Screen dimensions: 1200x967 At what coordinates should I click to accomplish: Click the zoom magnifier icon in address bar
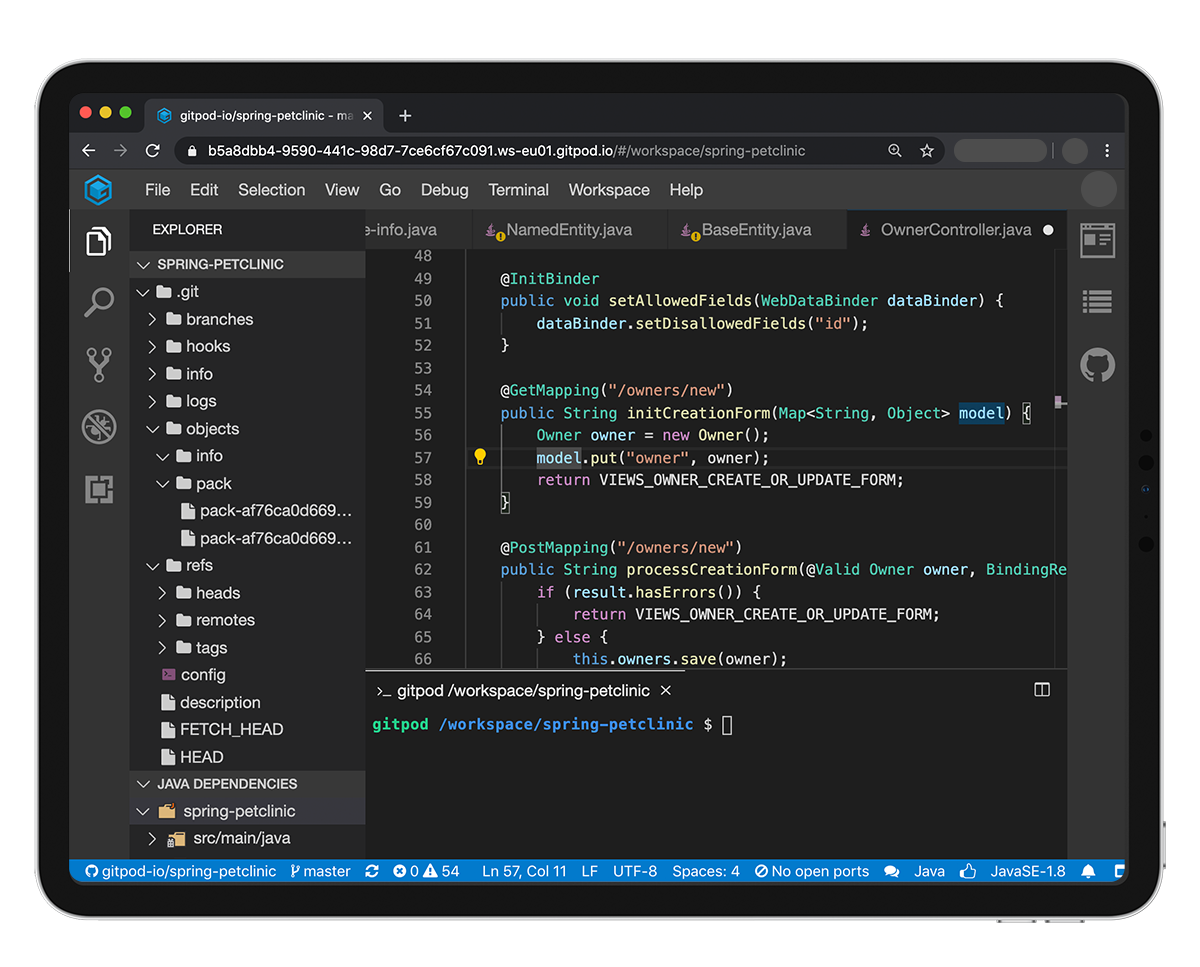tap(895, 151)
